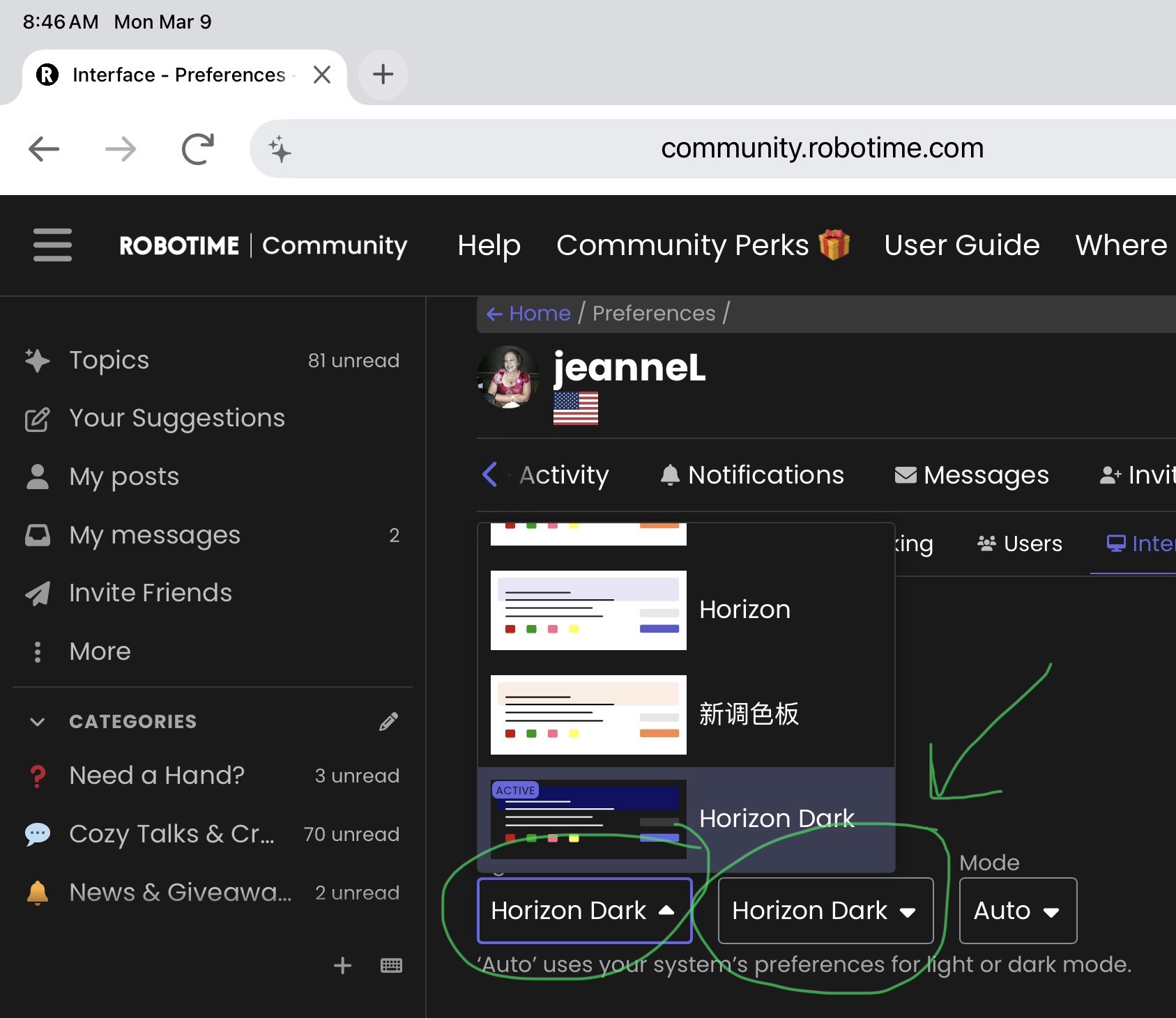The width and height of the screenshot is (1176, 1018).
Task: Switch to the Notifications tab
Action: [752, 475]
